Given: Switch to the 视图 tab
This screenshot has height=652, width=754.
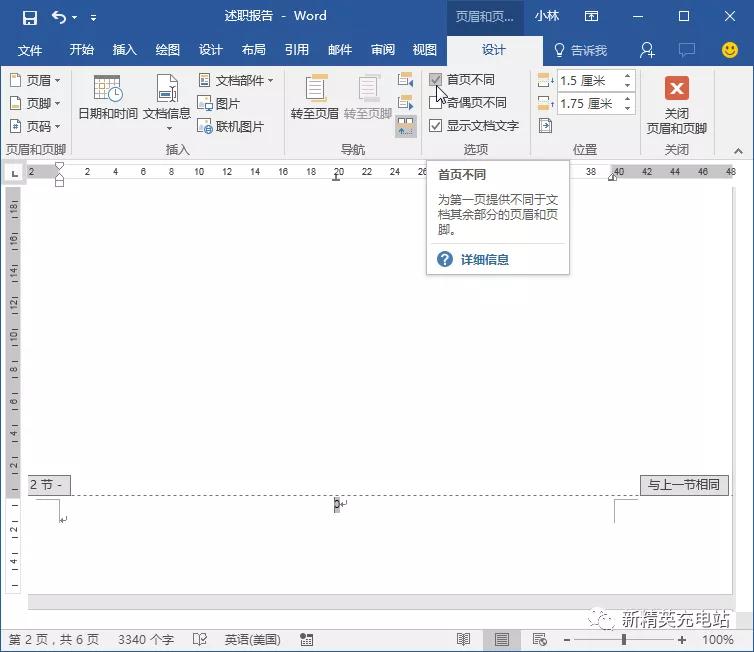Looking at the screenshot, I should point(425,50).
